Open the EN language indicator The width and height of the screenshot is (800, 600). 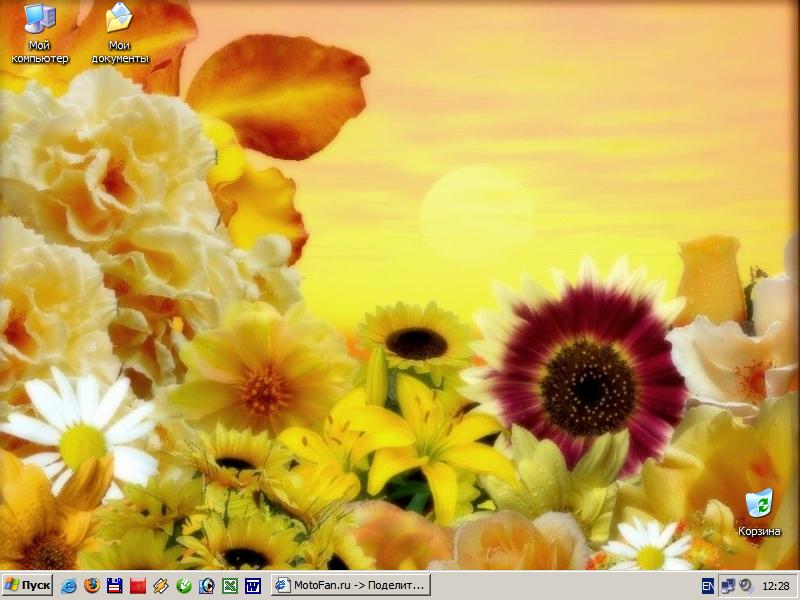(708, 586)
